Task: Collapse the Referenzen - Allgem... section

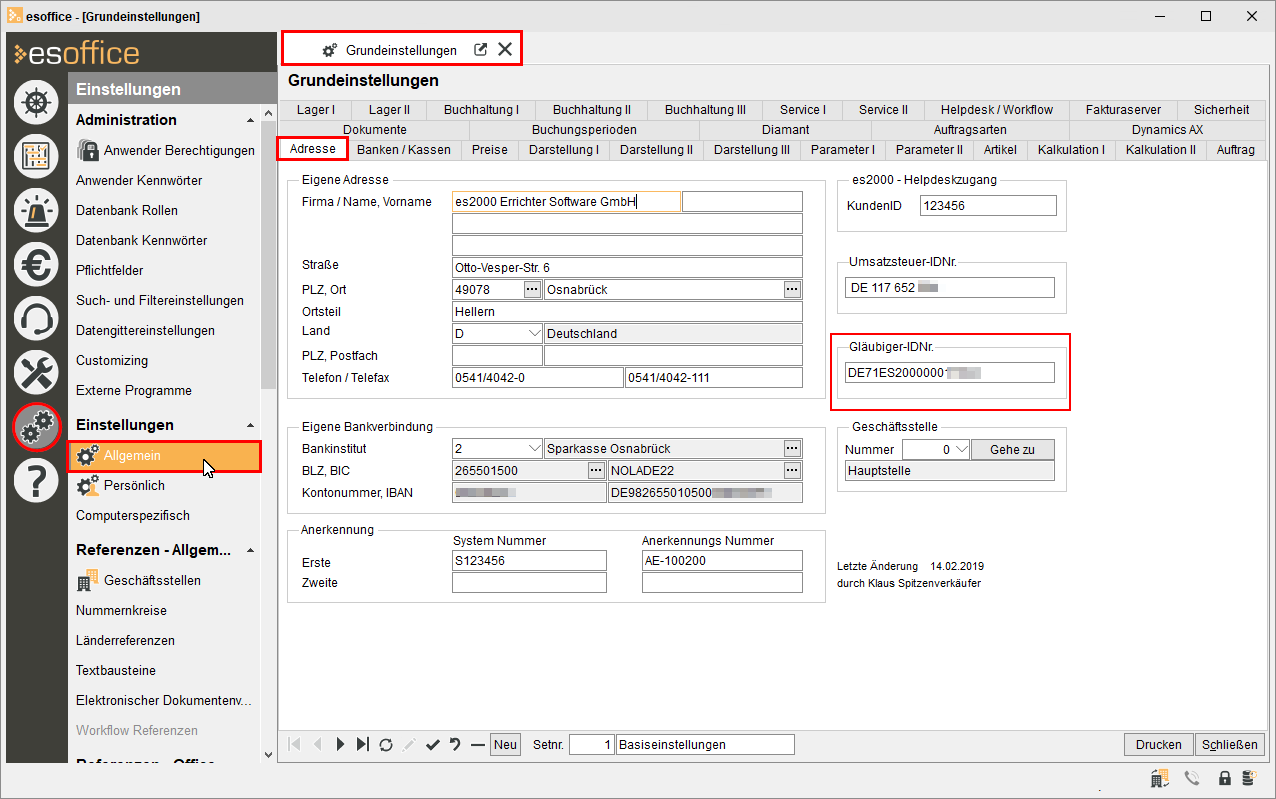Action: point(250,550)
